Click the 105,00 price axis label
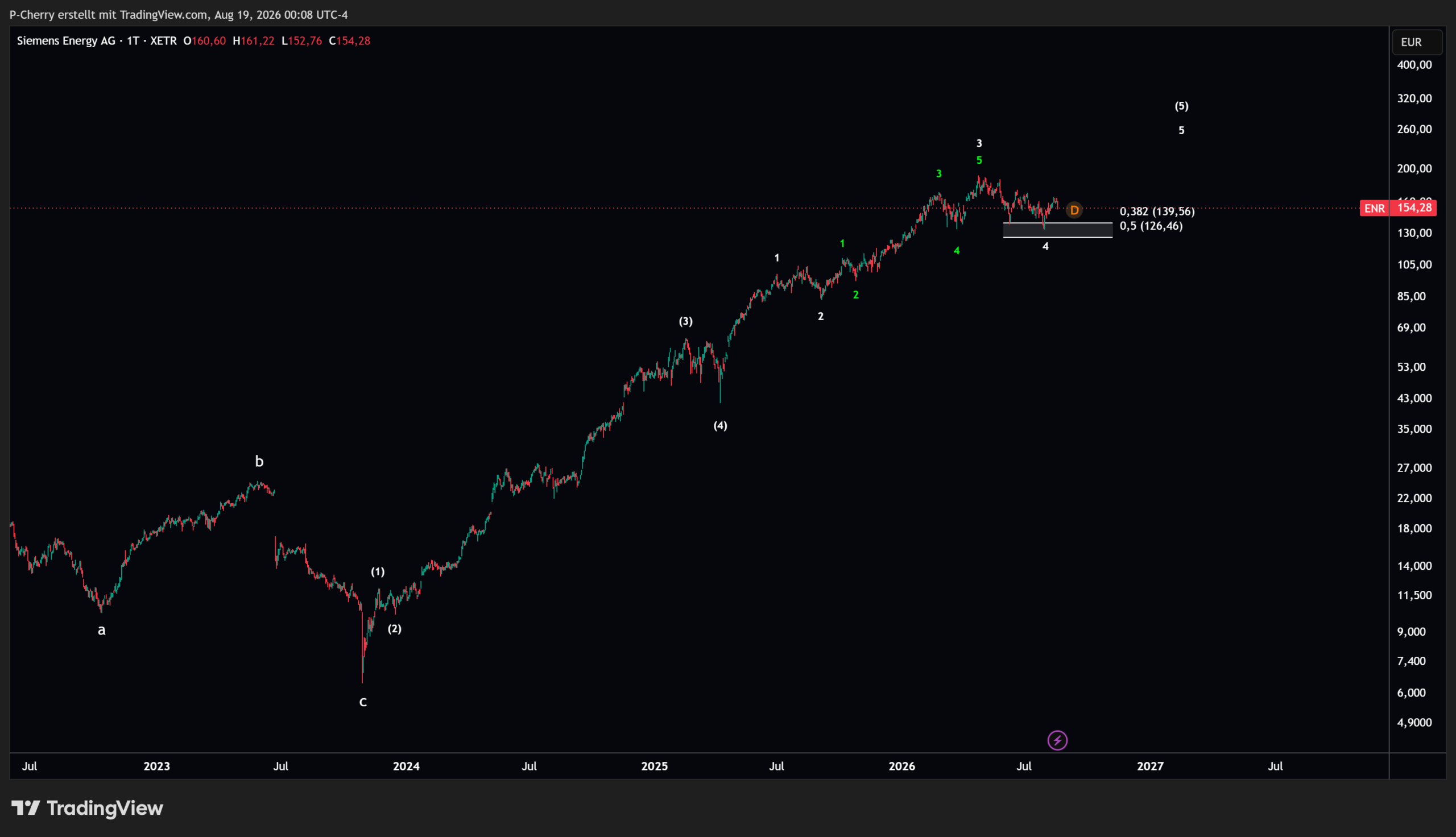Screen dimensions: 1456x837 click(1414, 264)
